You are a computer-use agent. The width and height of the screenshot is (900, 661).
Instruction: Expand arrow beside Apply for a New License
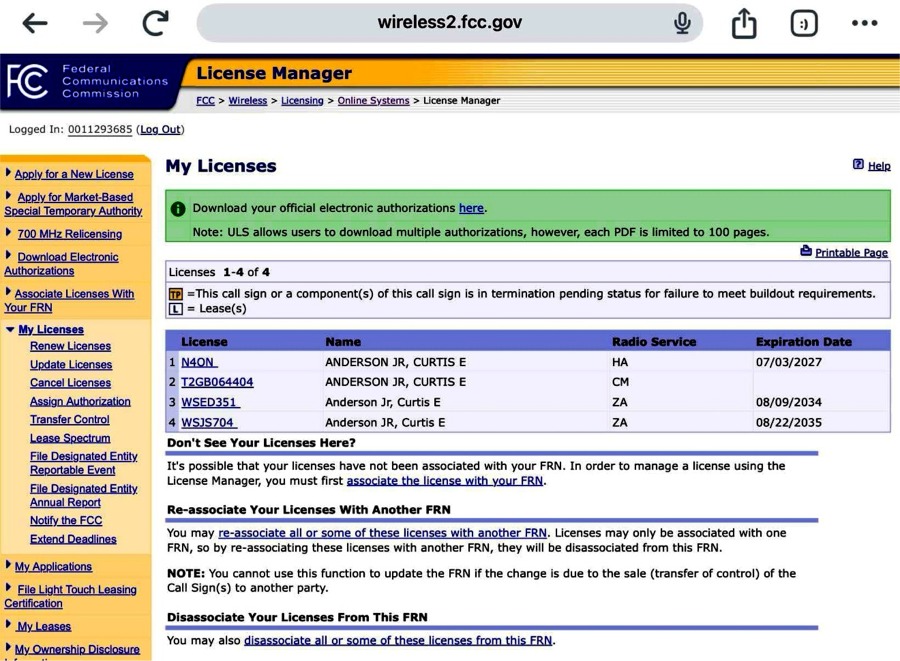coord(8,172)
